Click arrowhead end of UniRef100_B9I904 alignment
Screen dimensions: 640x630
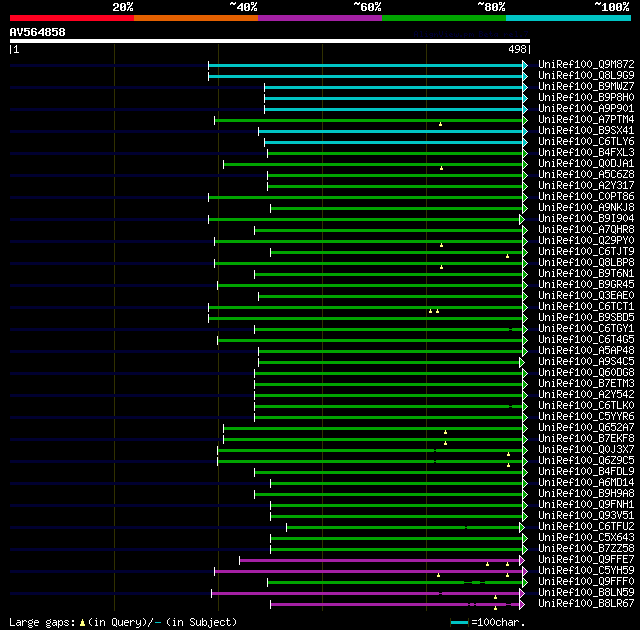pos(522,220)
